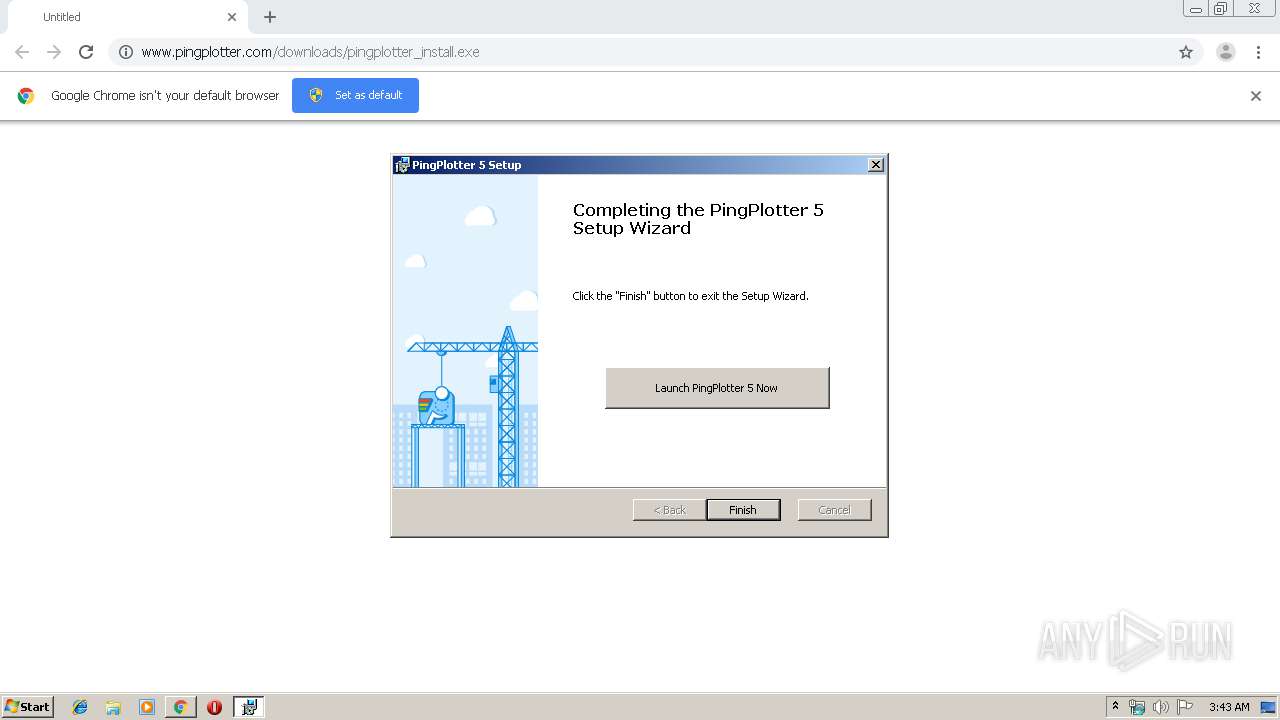
Task: Restore down the Chrome window
Action: 1221,9
